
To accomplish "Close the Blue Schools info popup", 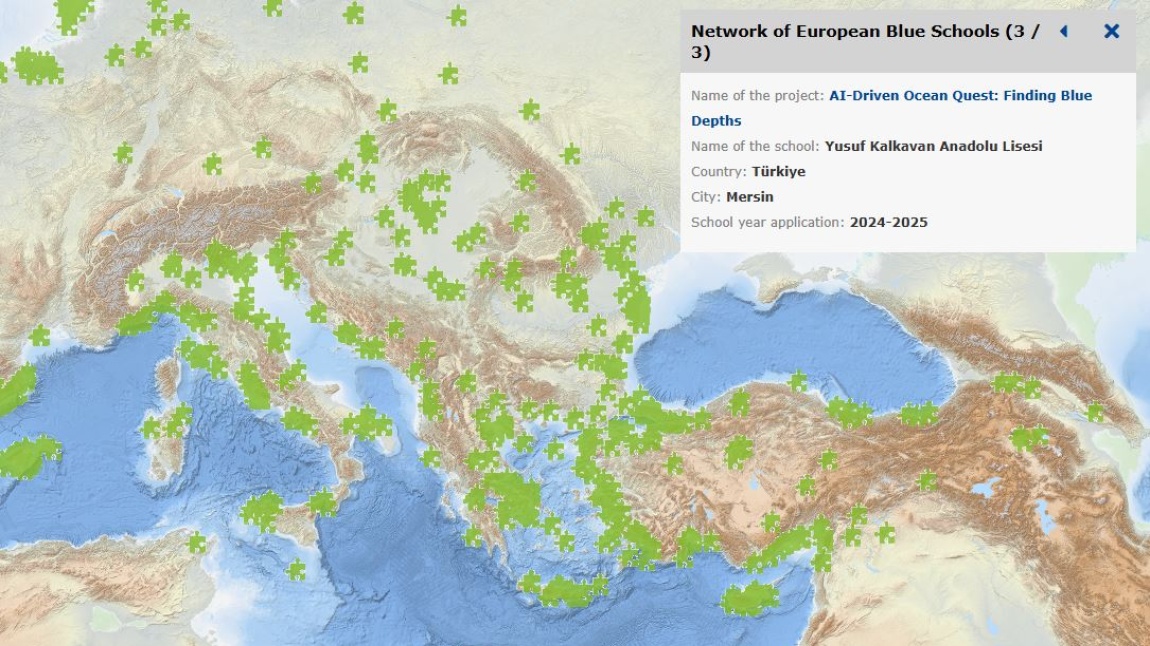I will 1111,31.
